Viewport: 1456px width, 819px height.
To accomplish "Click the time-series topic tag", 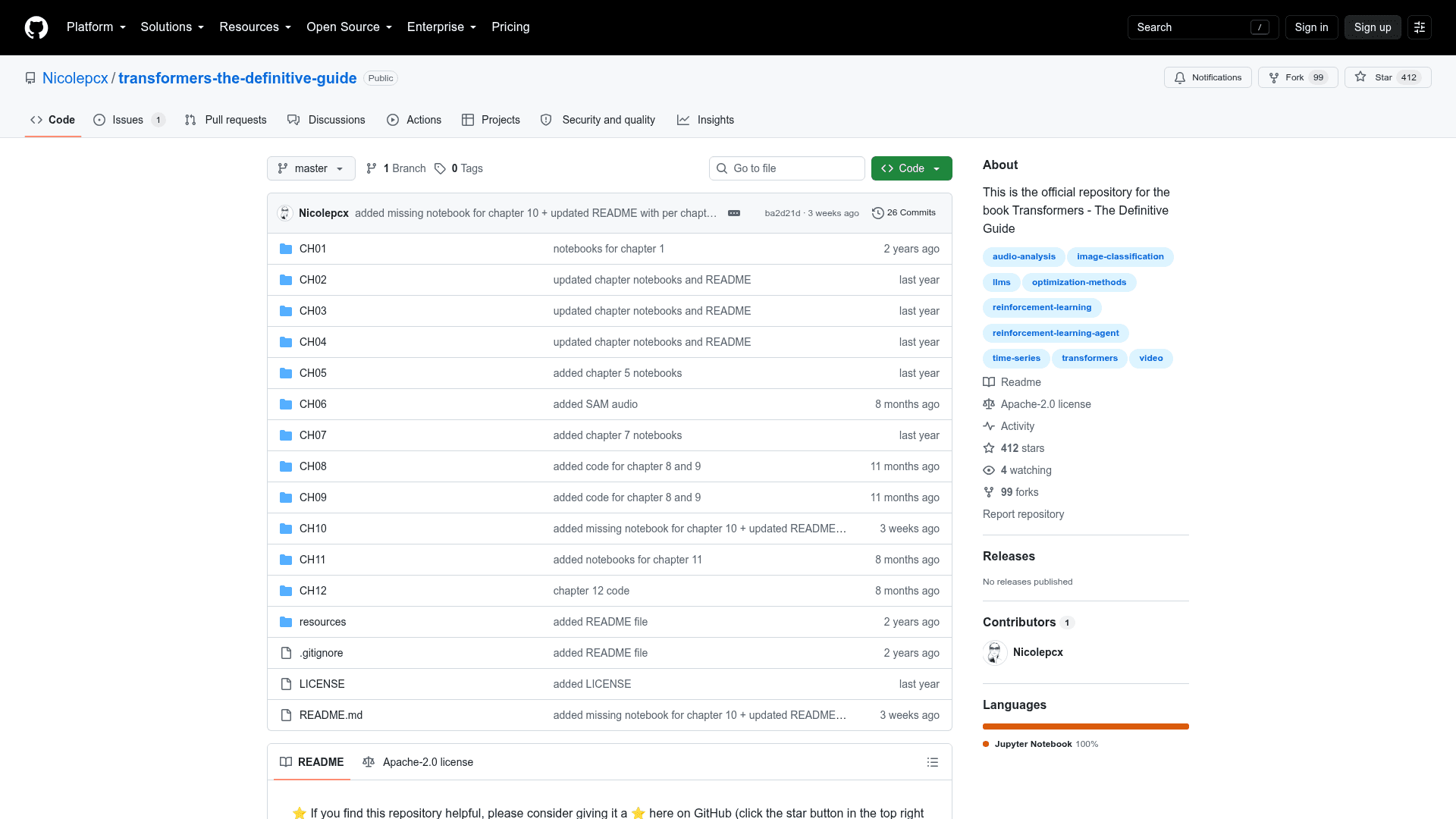I will [1016, 359].
